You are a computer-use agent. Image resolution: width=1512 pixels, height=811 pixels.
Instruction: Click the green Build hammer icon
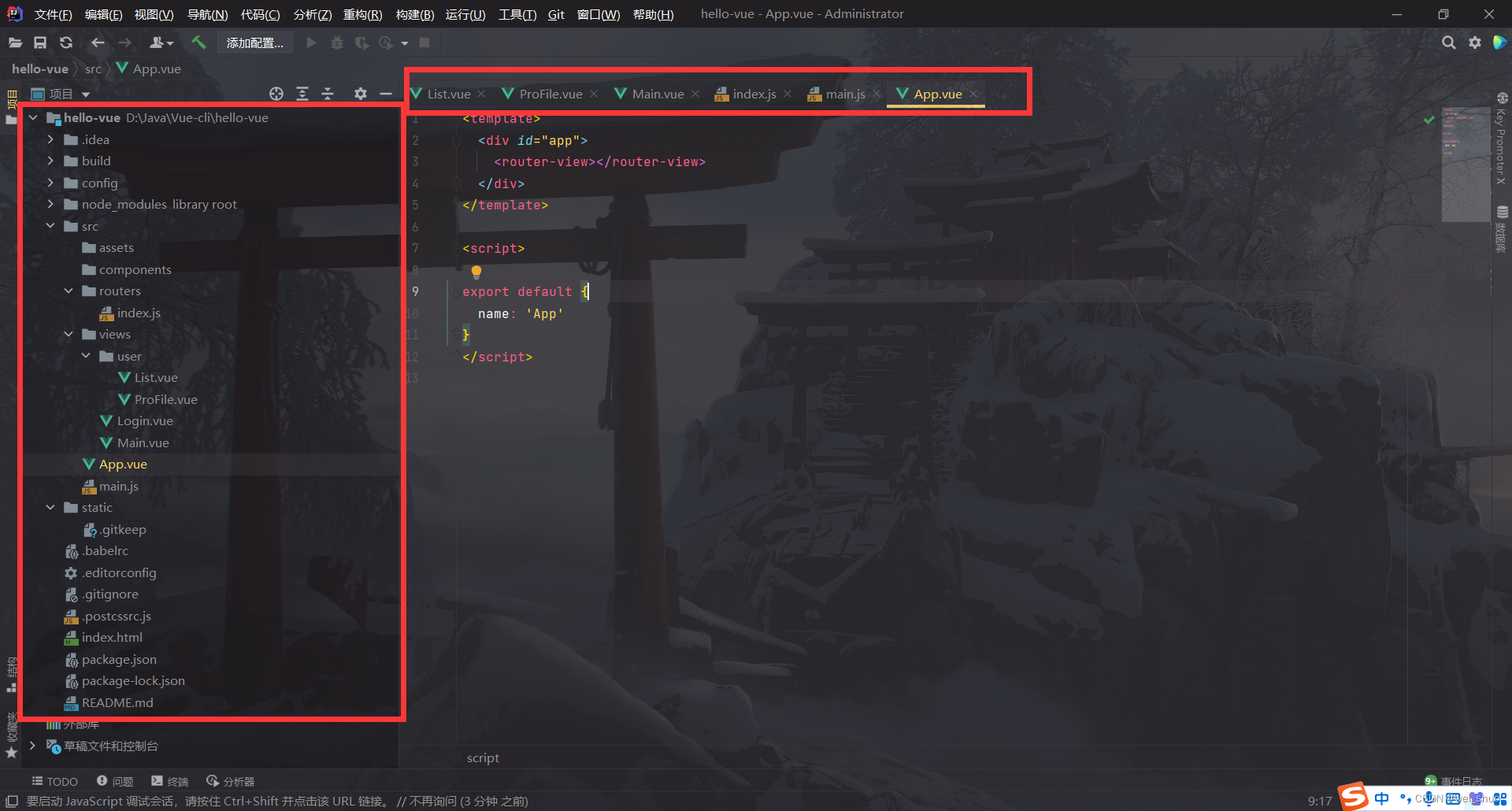click(198, 43)
